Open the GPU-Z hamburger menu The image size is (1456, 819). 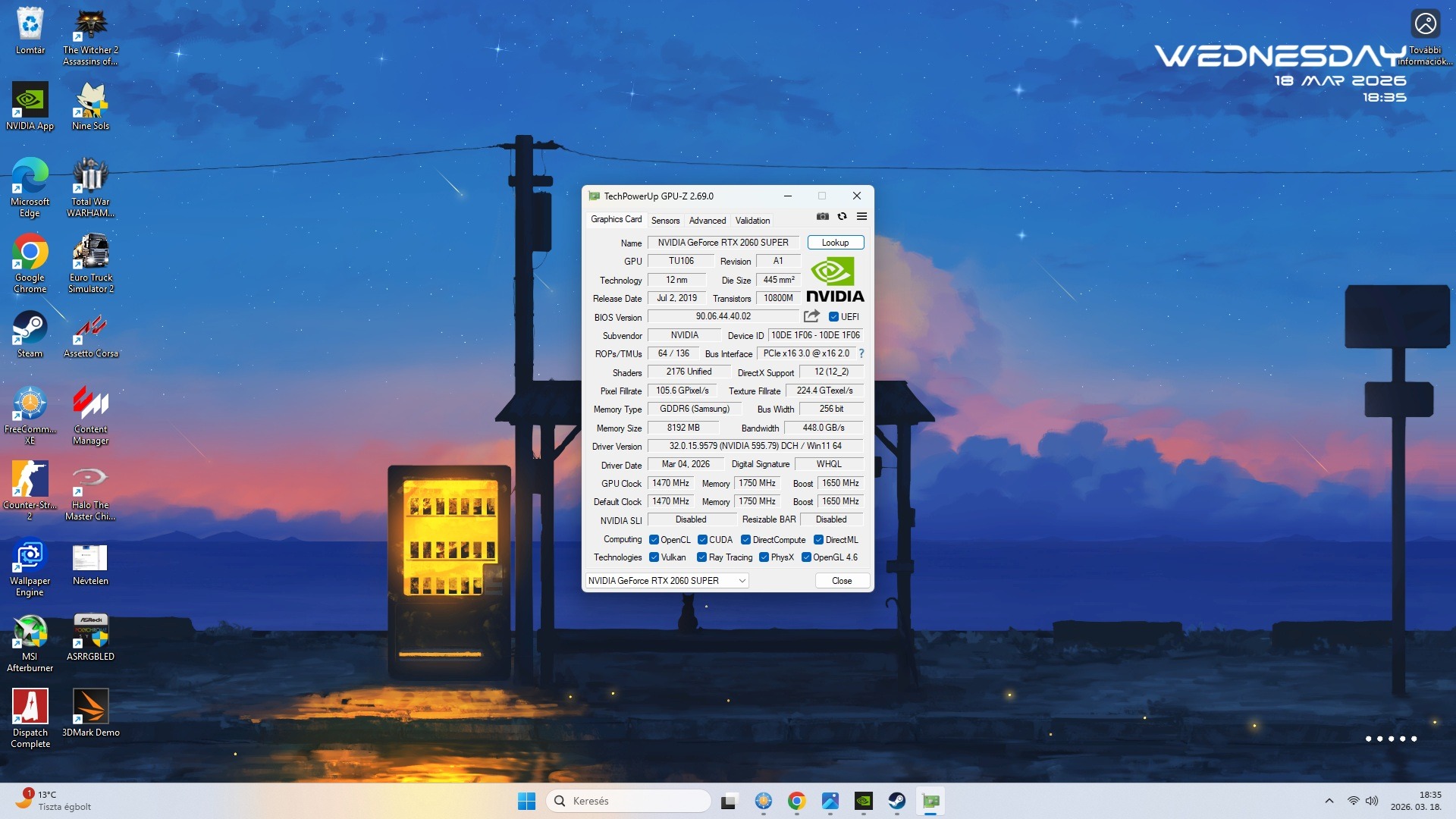pyautogui.click(x=861, y=216)
